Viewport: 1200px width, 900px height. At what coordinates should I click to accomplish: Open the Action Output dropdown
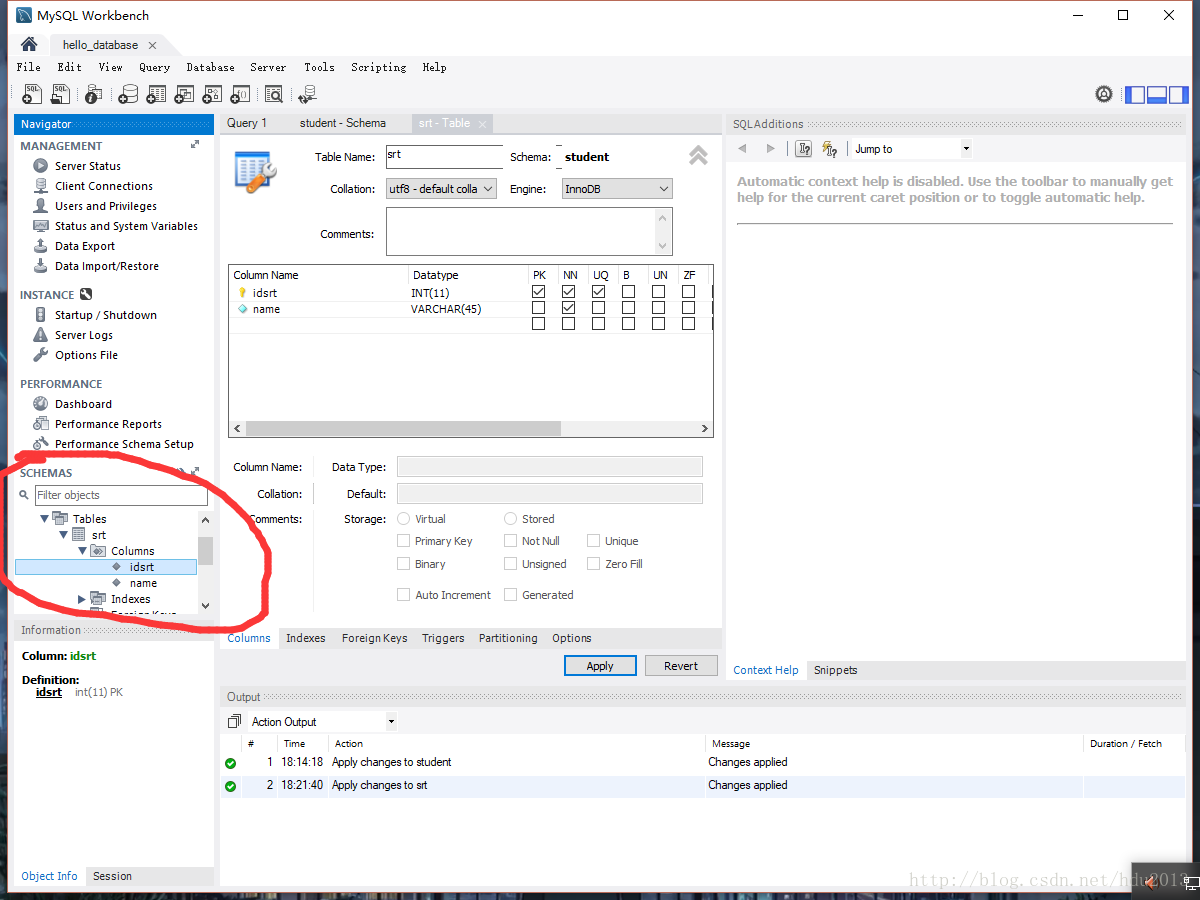click(322, 722)
